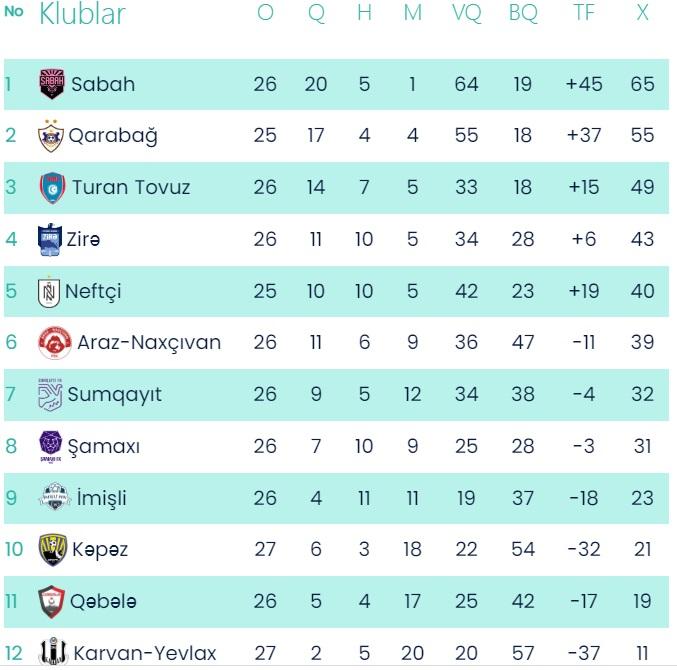The image size is (677, 670).
Task: Click the Qarabağ club crest
Action: coord(50,136)
